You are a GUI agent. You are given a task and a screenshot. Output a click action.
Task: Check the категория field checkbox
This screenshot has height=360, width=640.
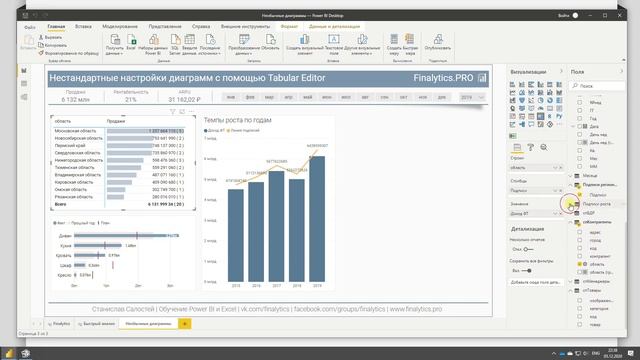point(580,308)
